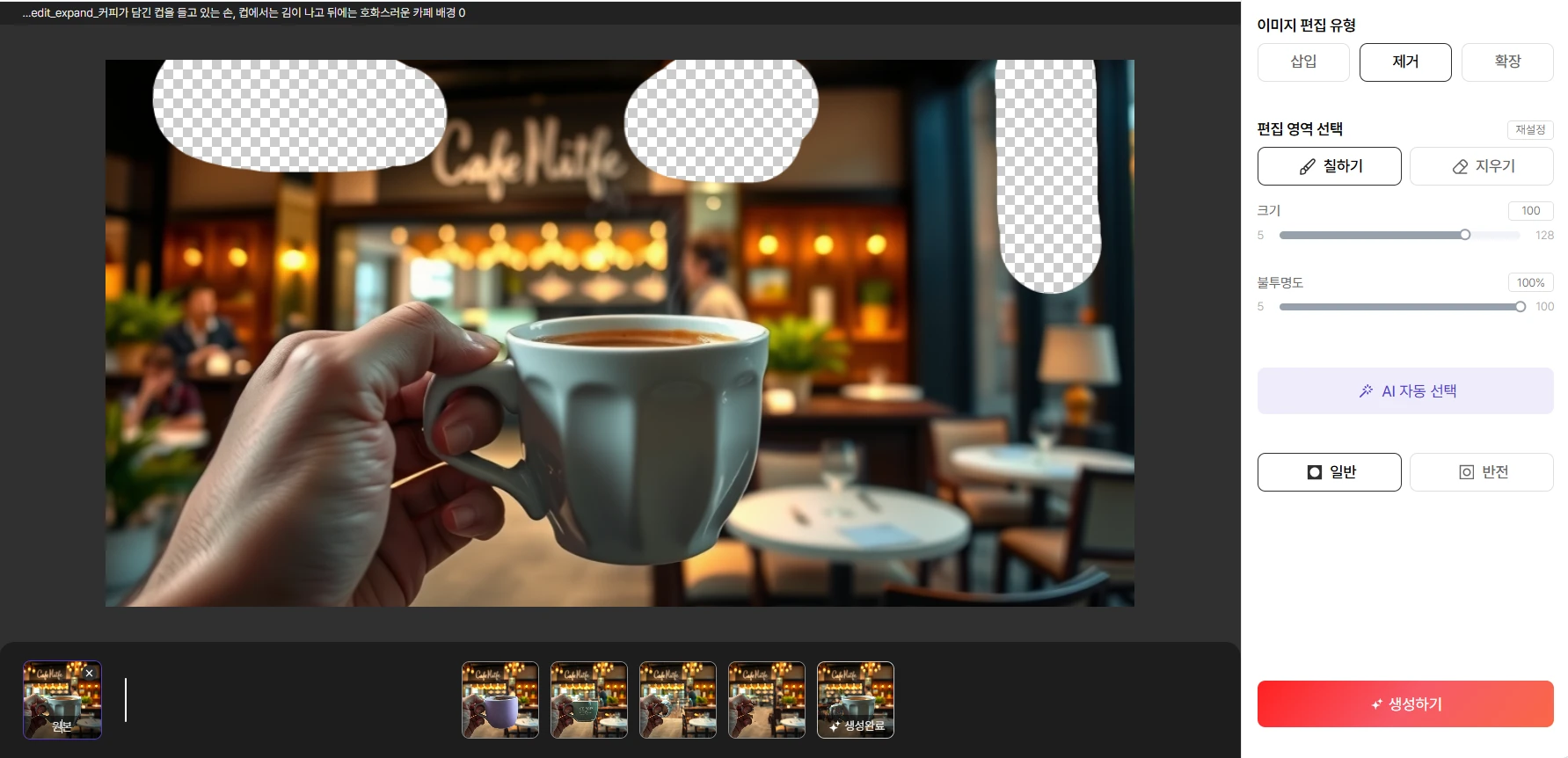Click the AI 자동 선택 magic wand
Screen dimensions: 1568x758
[1404, 391]
